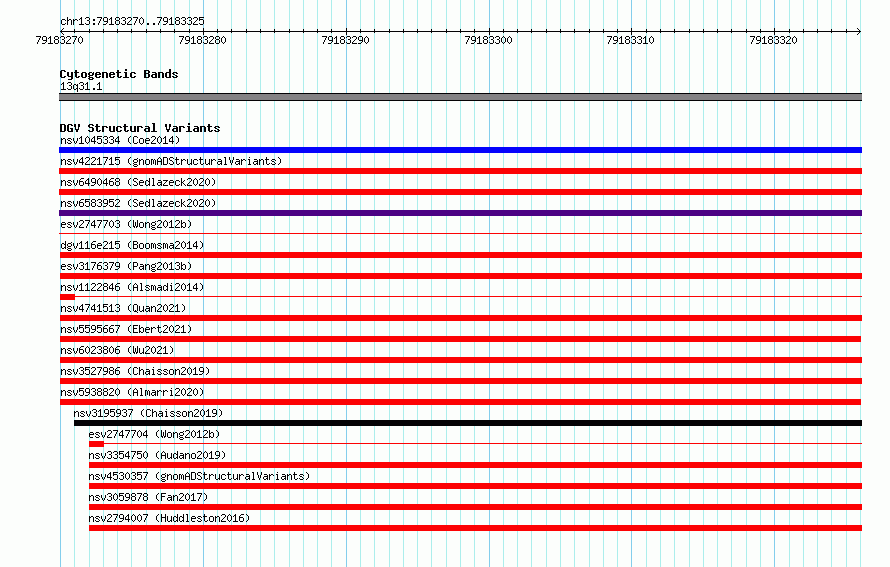Click esv2747704 (Wong2012b) label
This screenshot has height=567, width=890.
(x=154, y=434)
